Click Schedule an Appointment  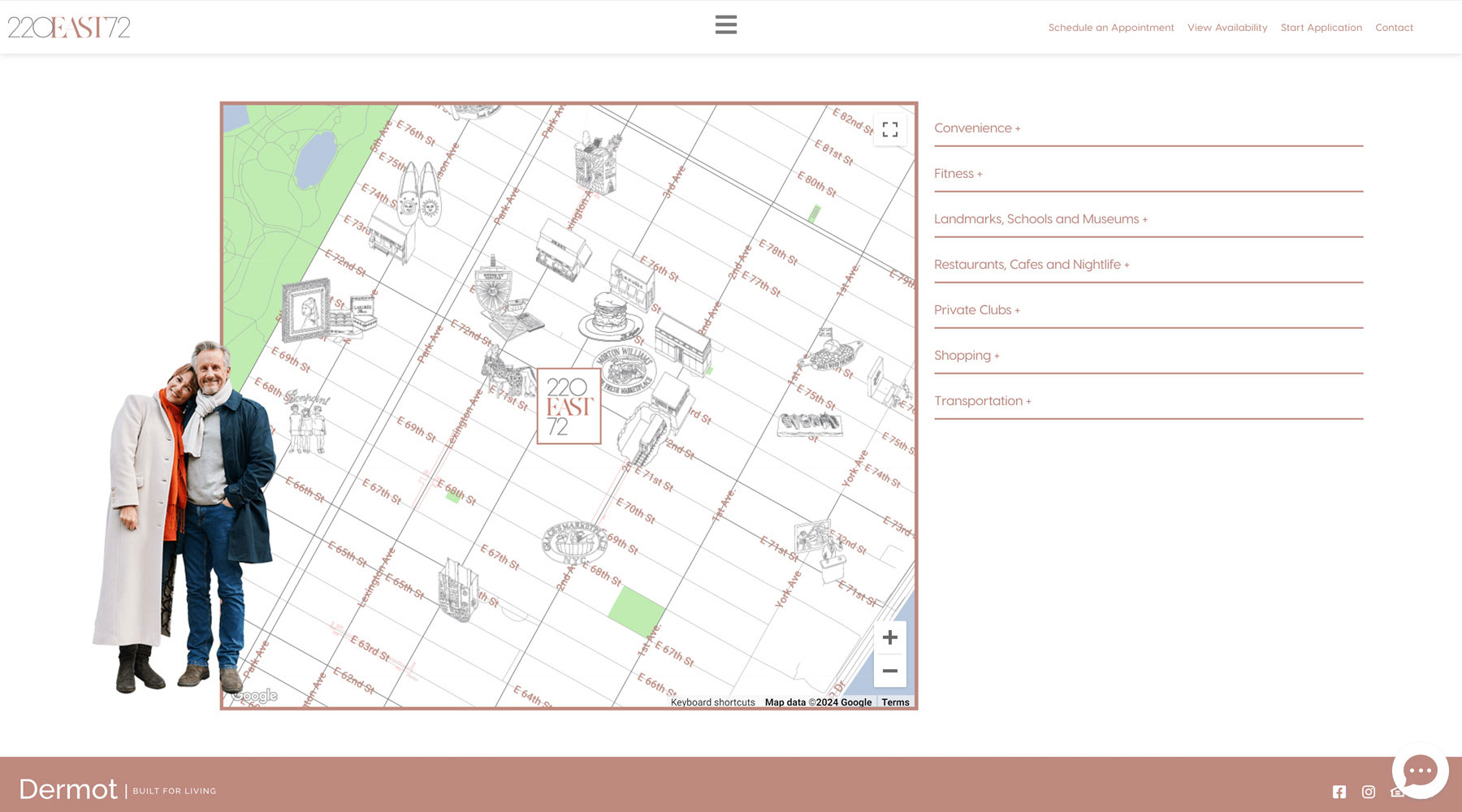(1110, 28)
